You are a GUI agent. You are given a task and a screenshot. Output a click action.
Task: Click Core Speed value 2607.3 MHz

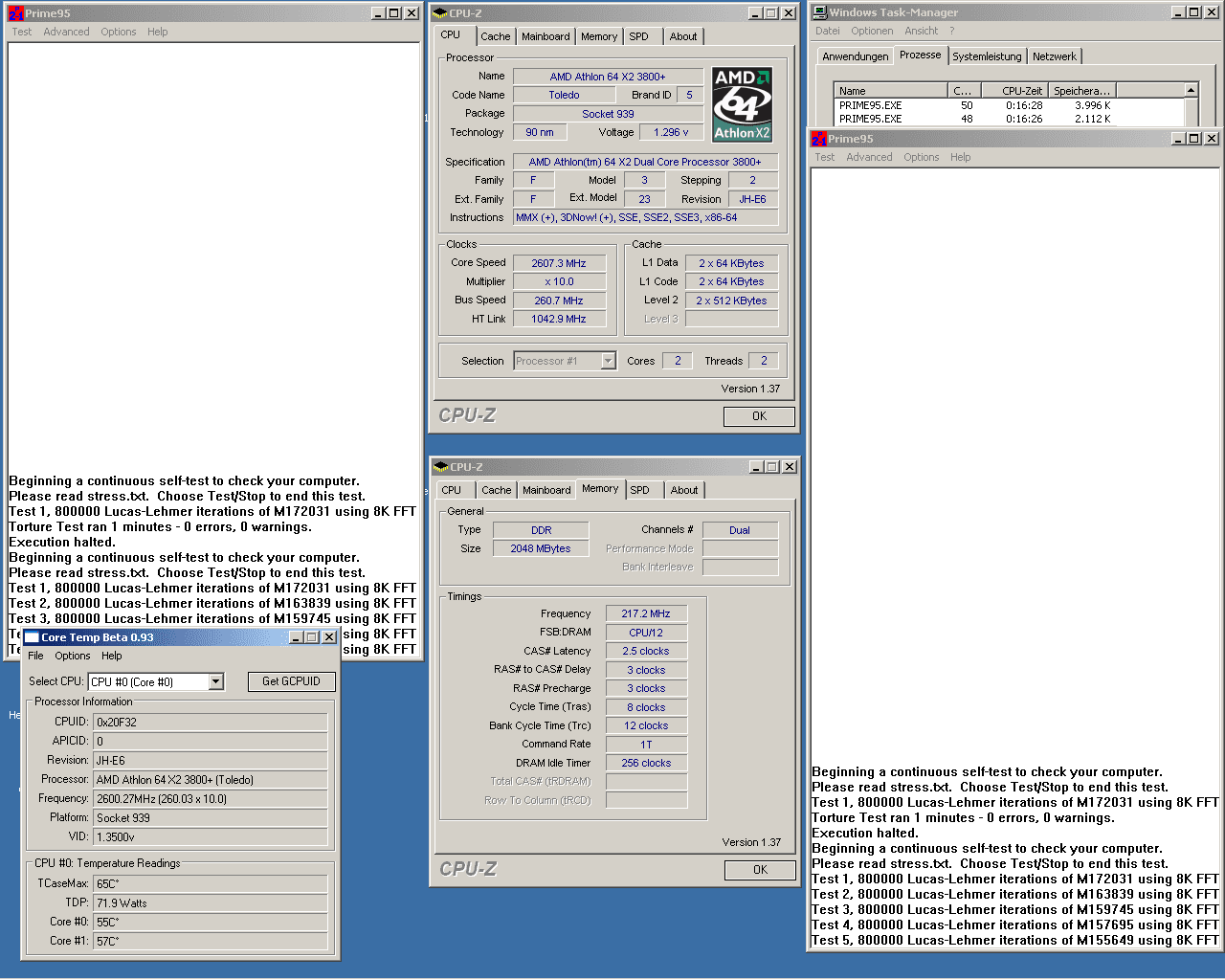[x=559, y=263]
